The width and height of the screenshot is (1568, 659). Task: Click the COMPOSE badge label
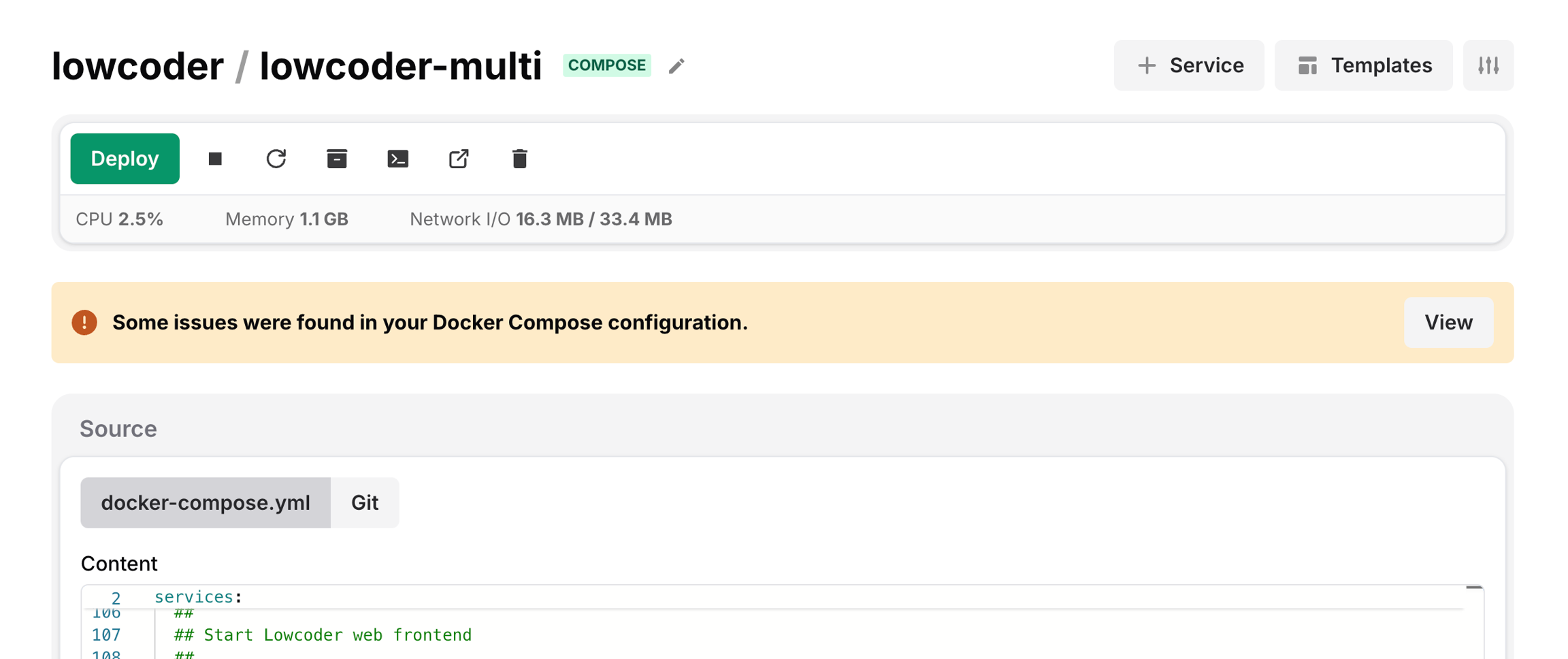(606, 65)
